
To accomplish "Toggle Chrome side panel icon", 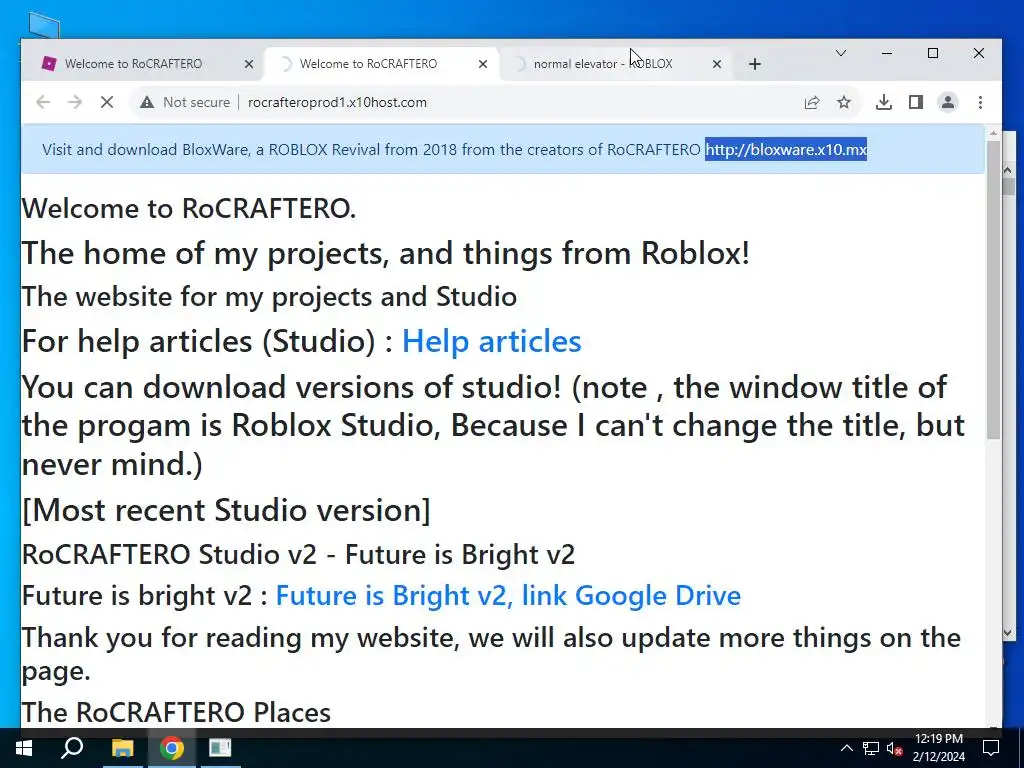I will (916, 102).
